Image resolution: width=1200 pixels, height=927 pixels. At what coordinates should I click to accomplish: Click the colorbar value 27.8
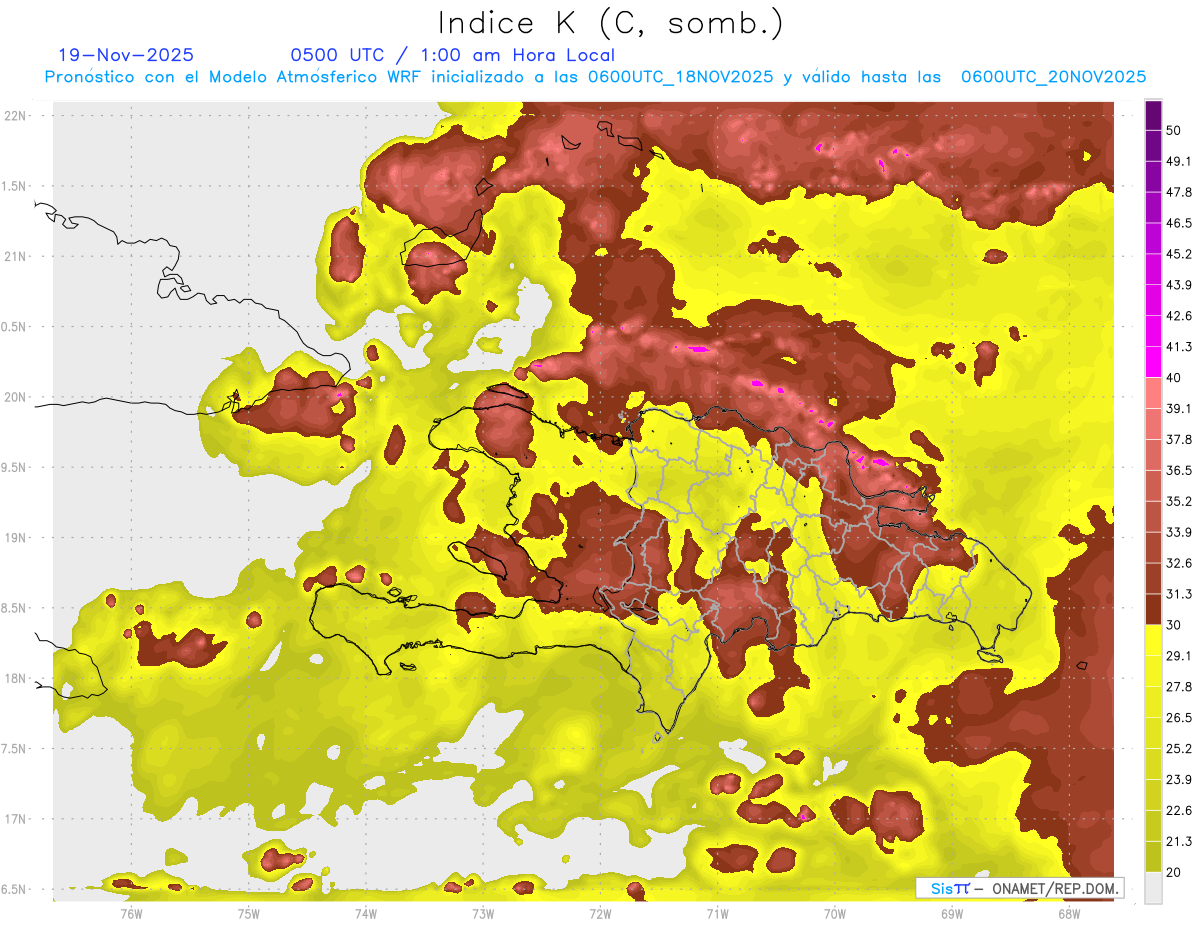tap(1179, 687)
